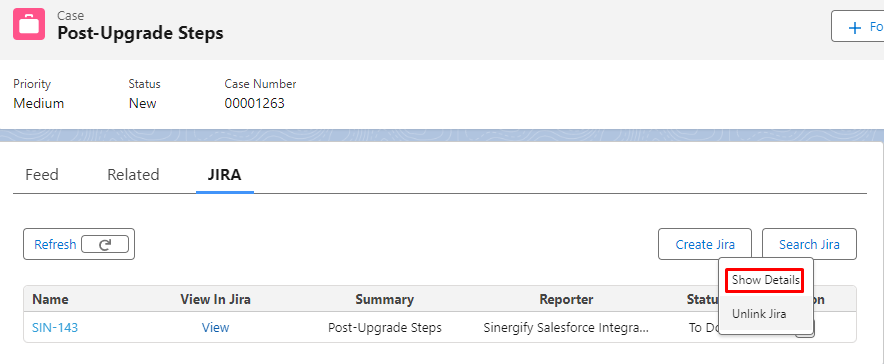Click the View In Jira column header
The image size is (884, 364).
tap(215, 299)
